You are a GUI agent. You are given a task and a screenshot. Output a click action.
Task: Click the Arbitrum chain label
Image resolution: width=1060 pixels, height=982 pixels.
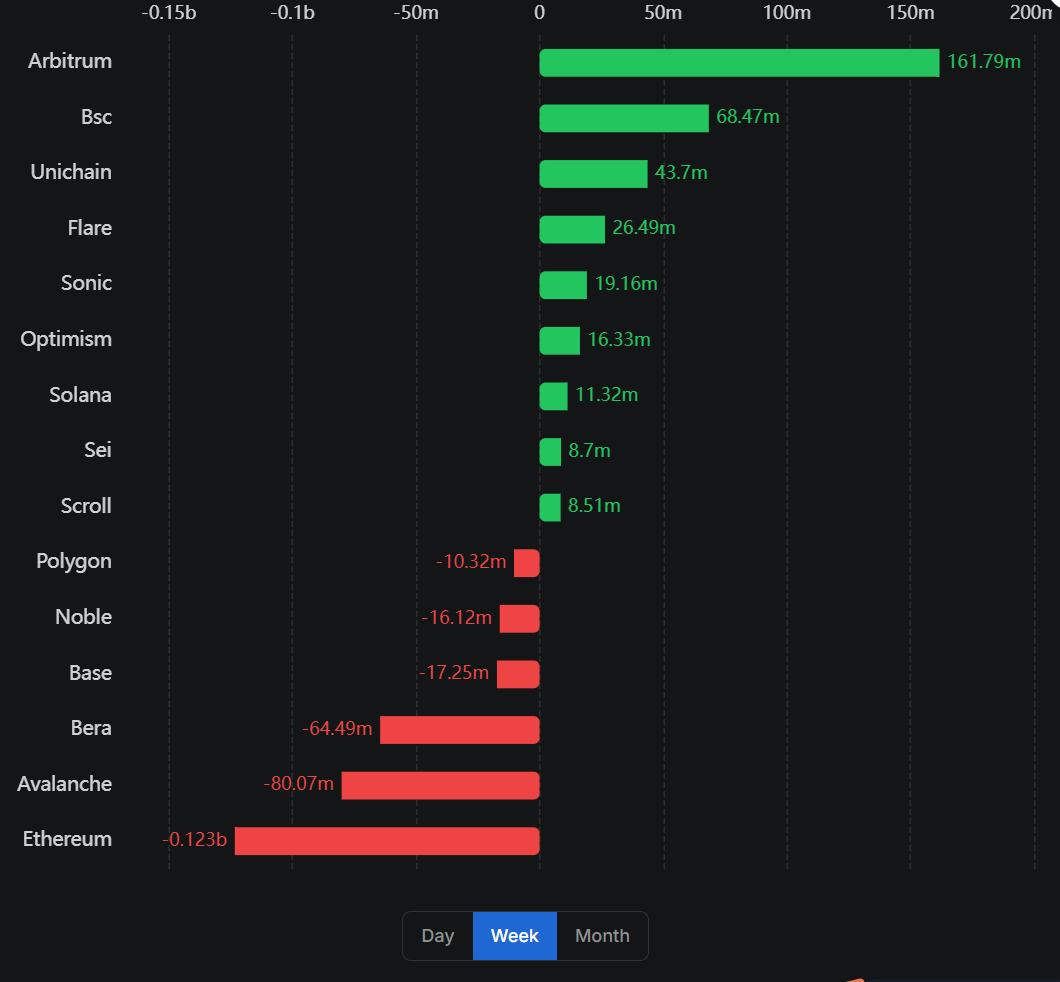(x=70, y=62)
